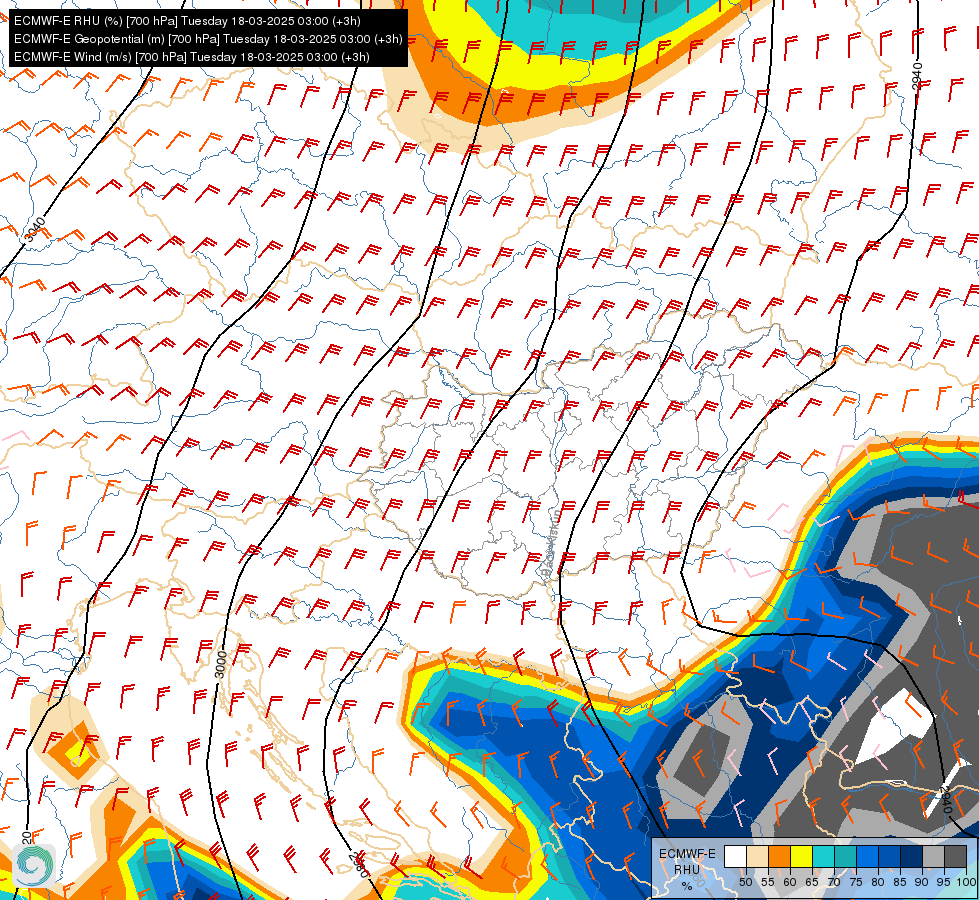Select the medium blue 80–85% legend swatch
The width and height of the screenshot is (979, 900).
[x=890, y=856]
